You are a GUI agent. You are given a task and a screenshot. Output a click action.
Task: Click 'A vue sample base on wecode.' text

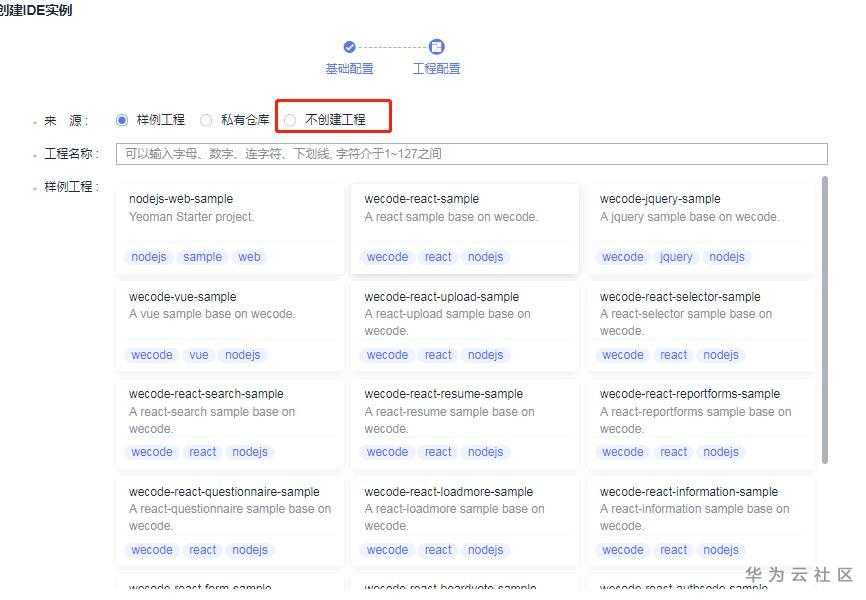[212, 314]
